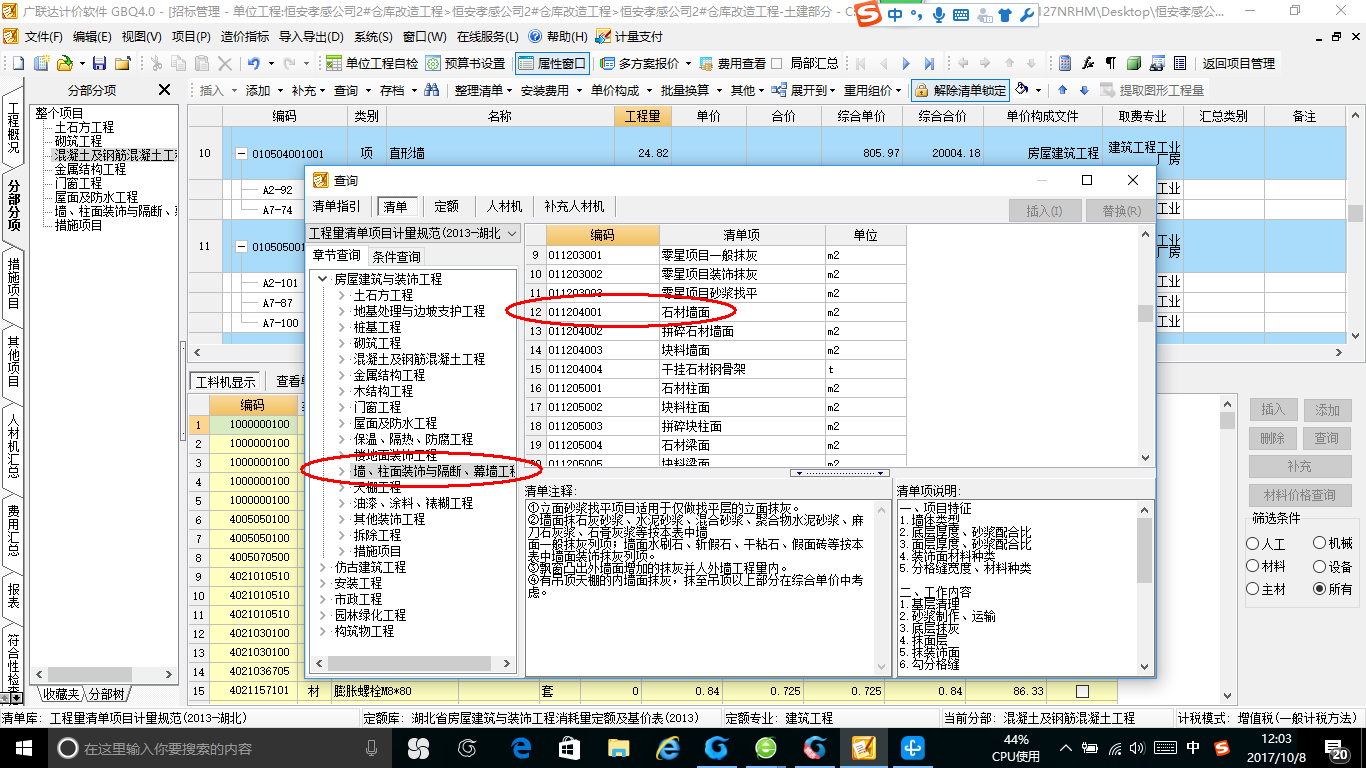
Task: Switch to the 条件查询 tab
Action: (396, 255)
